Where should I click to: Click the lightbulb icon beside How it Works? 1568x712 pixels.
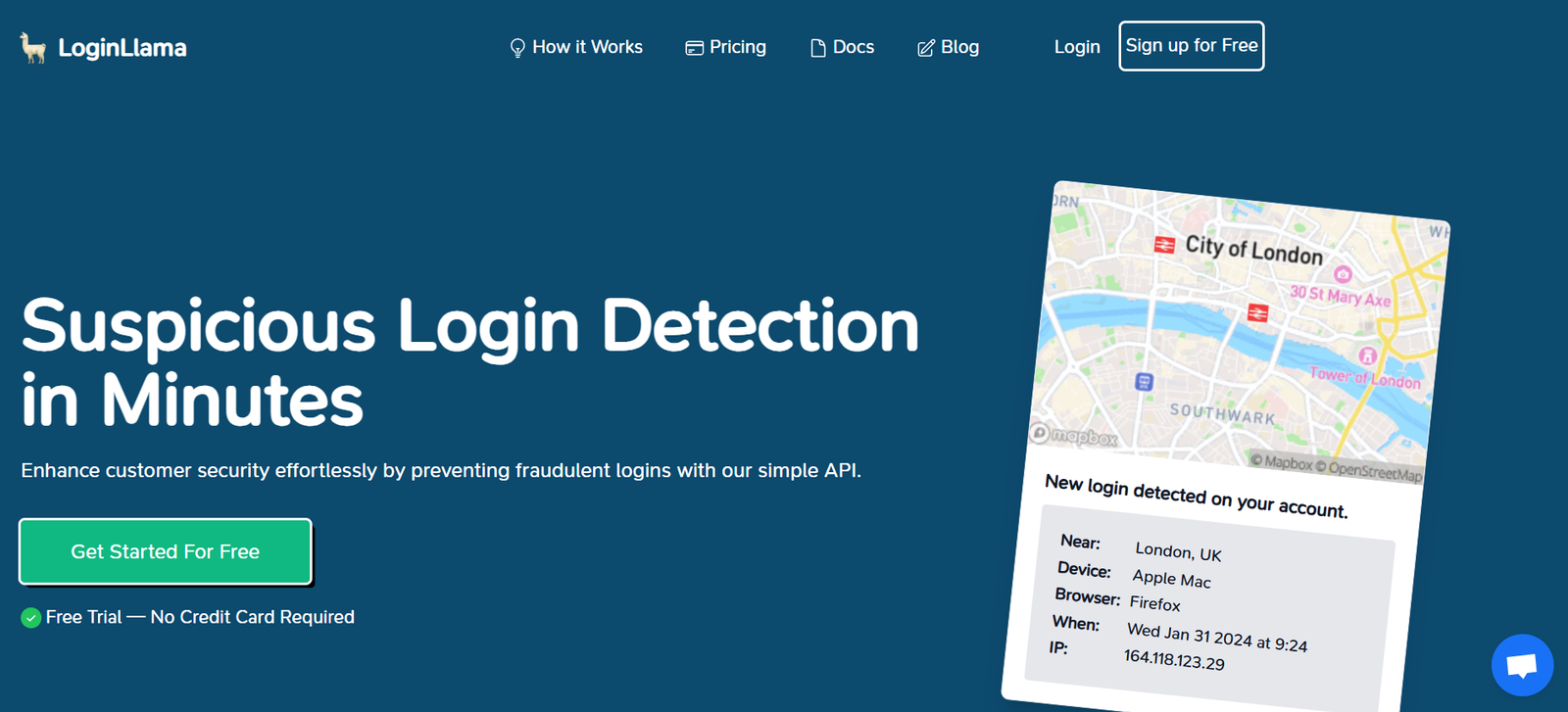pyautogui.click(x=517, y=48)
